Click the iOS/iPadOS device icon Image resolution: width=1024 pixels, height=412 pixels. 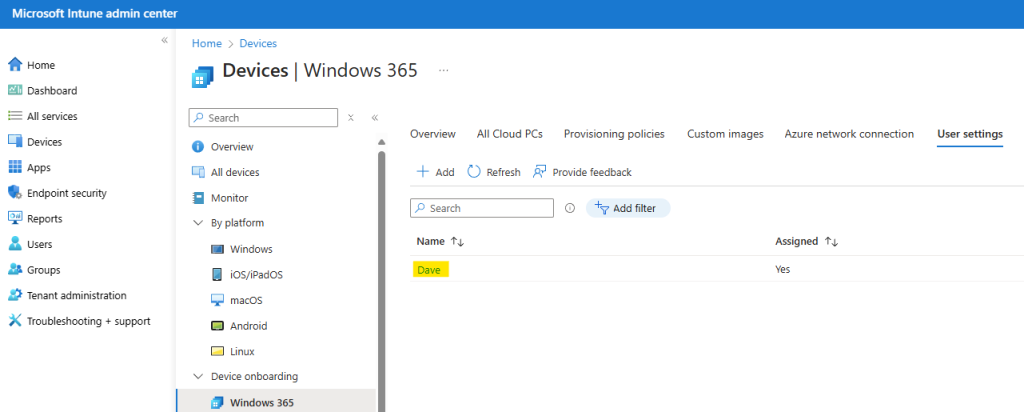click(217, 274)
